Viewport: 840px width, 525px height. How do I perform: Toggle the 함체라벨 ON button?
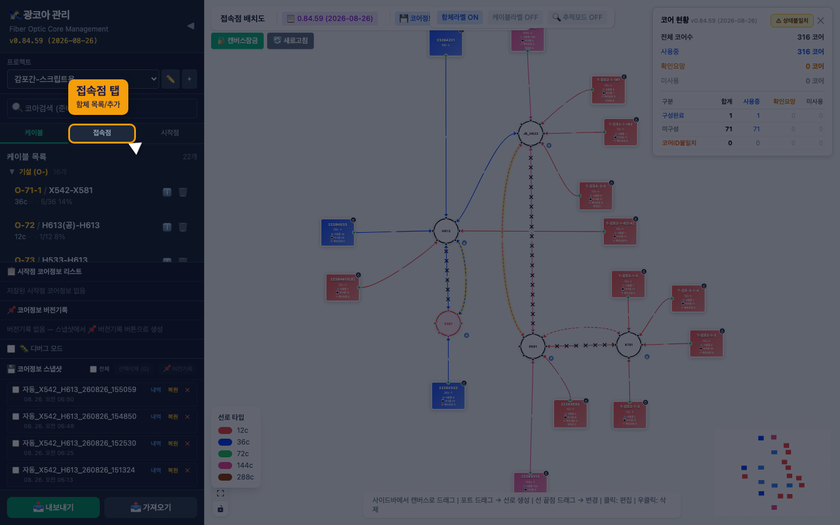coord(459,18)
